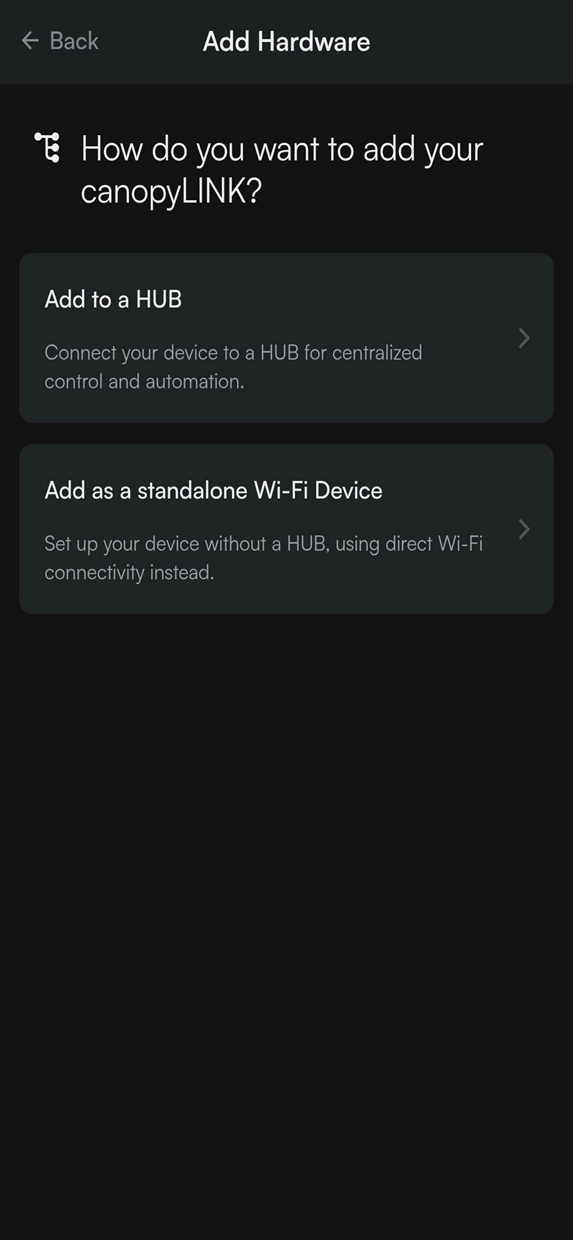
Task: Click the Add Hardware header title
Action: 286,41
